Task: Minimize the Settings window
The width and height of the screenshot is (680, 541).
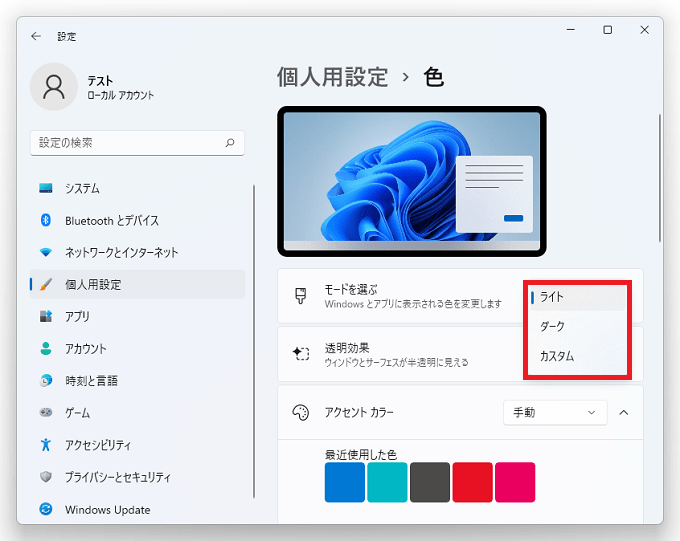Action: pyautogui.click(x=571, y=30)
